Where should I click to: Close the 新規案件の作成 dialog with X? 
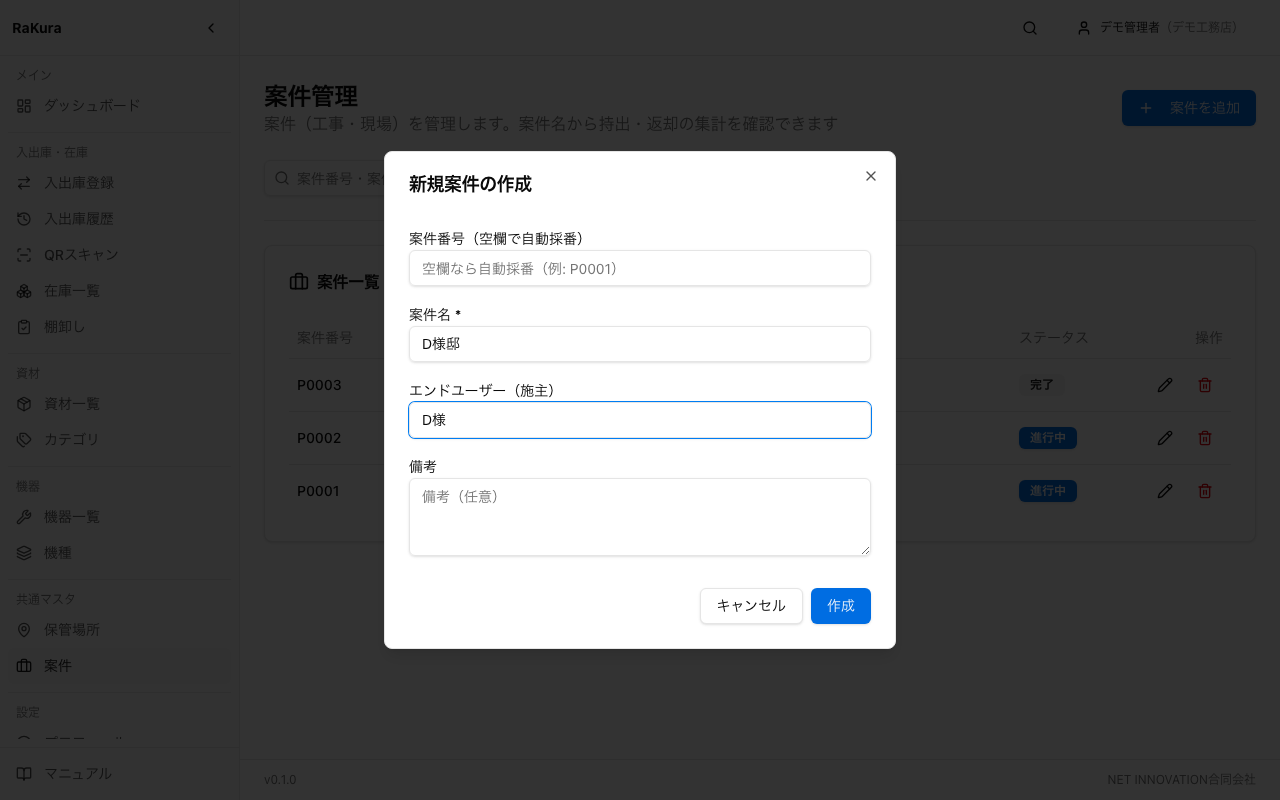(871, 176)
